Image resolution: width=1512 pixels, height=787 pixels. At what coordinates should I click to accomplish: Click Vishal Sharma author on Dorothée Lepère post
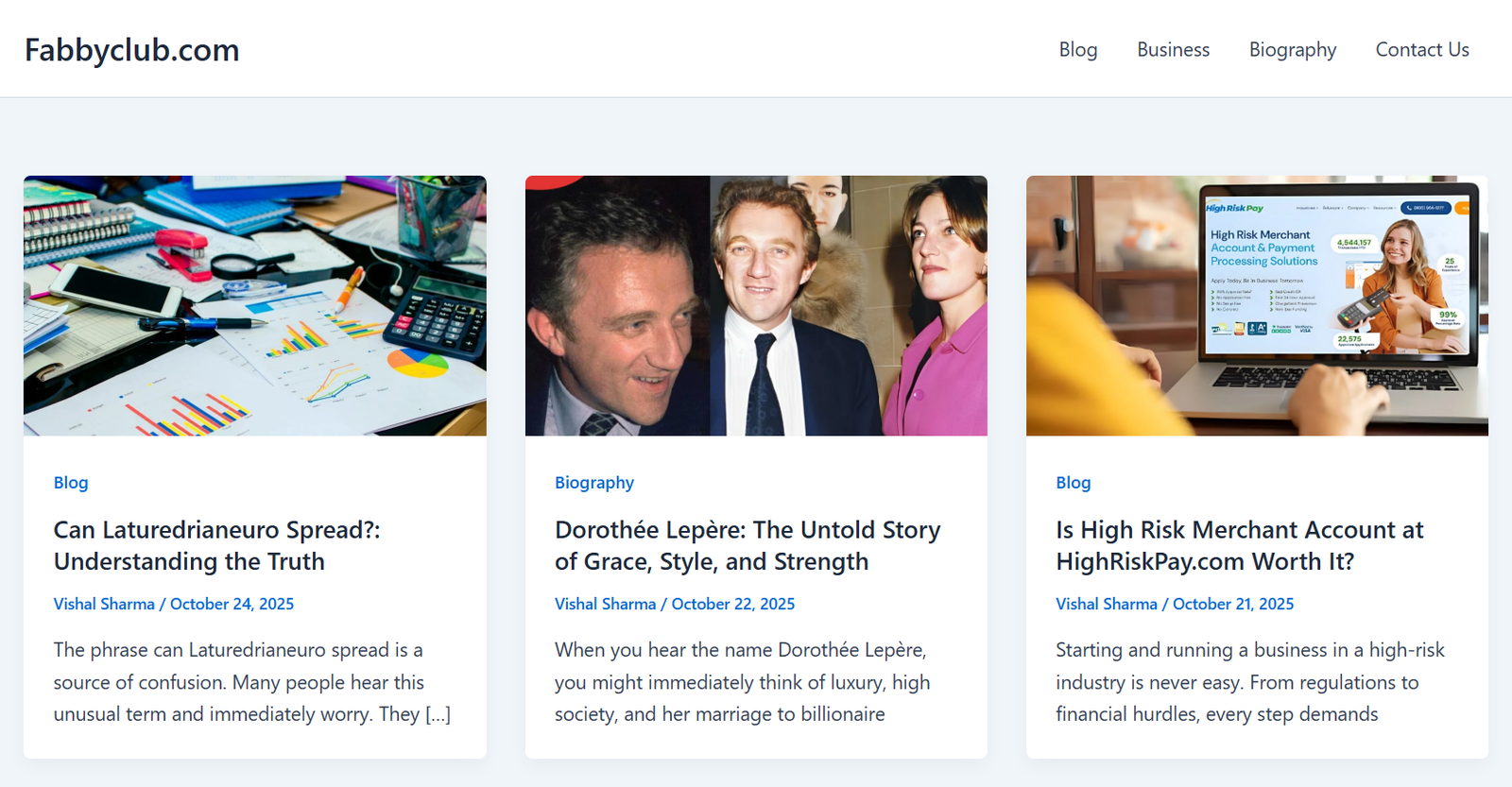pyautogui.click(x=605, y=605)
